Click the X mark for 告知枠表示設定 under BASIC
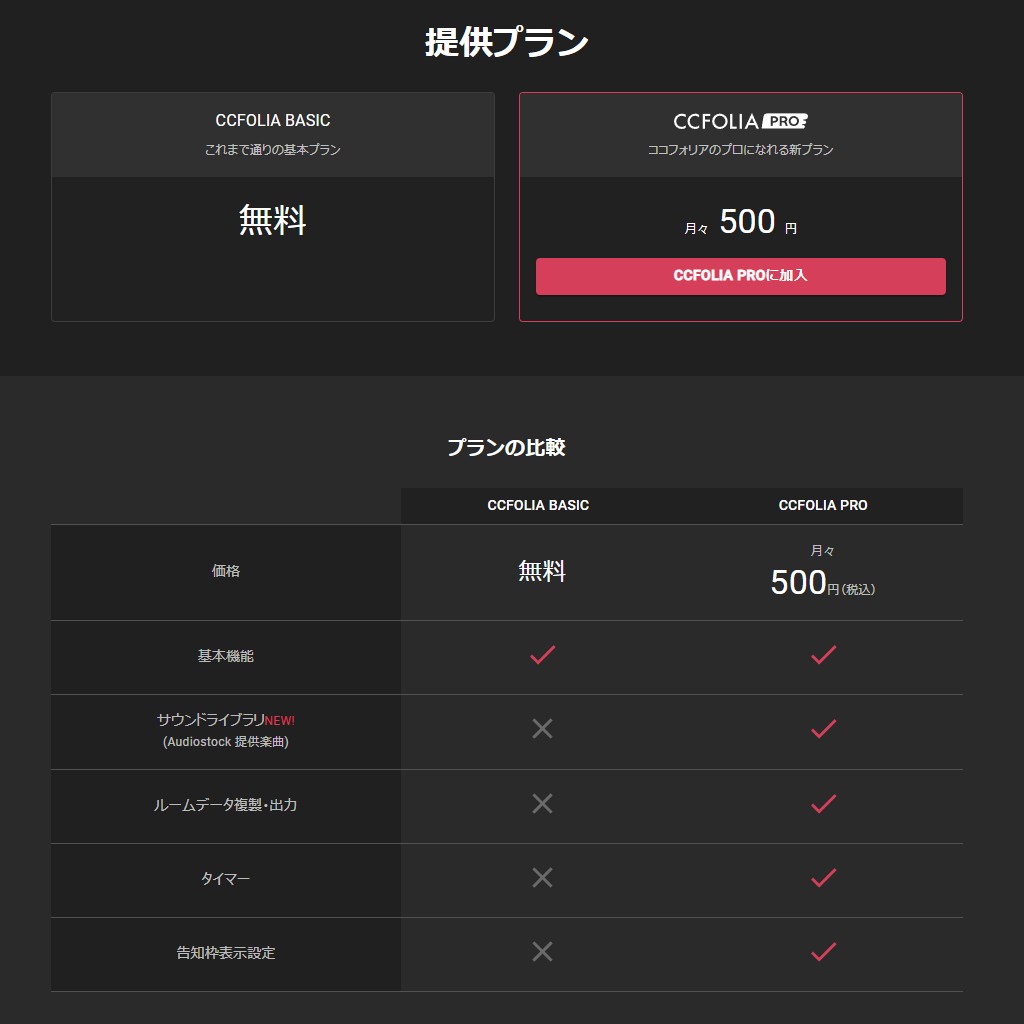The width and height of the screenshot is (1024, 1024). (x=542, y=952)
